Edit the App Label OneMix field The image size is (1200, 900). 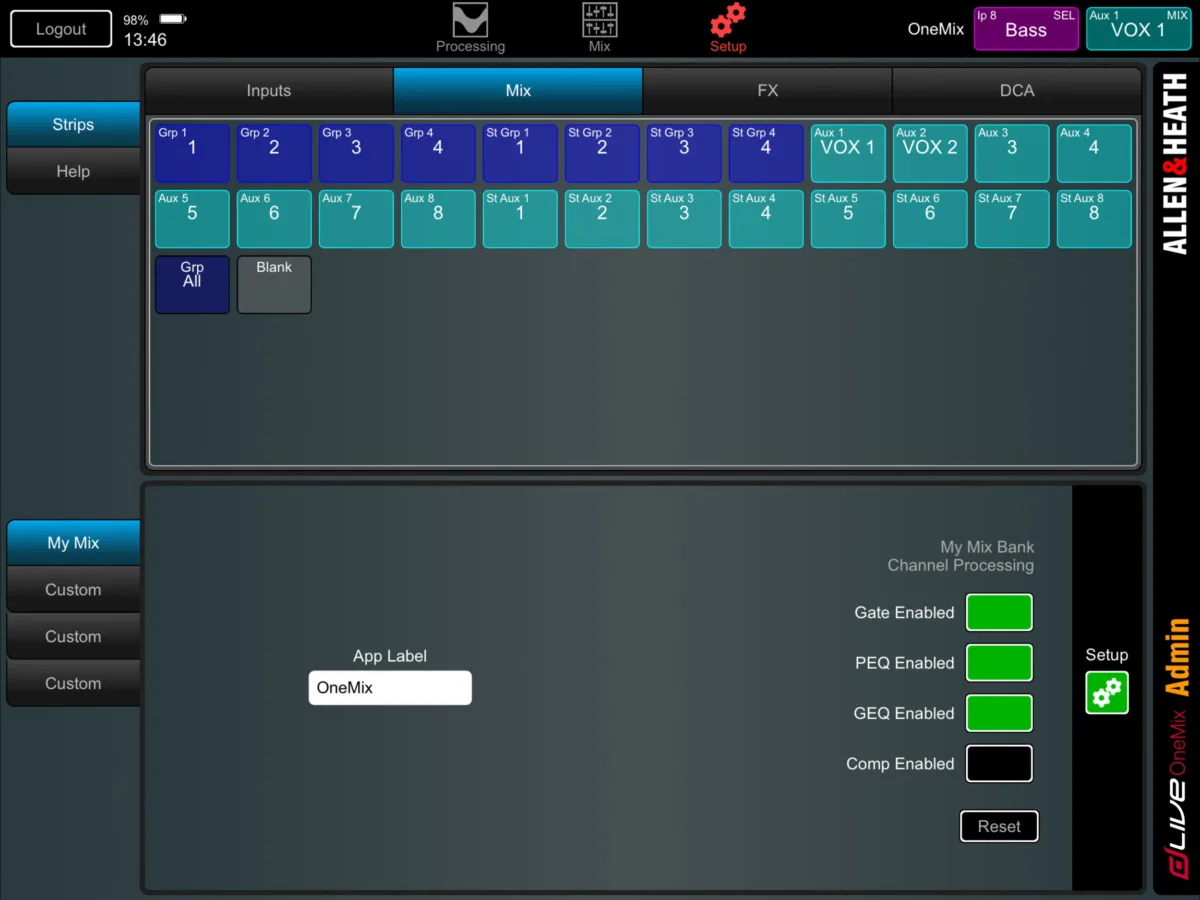(x=390, y=688)
